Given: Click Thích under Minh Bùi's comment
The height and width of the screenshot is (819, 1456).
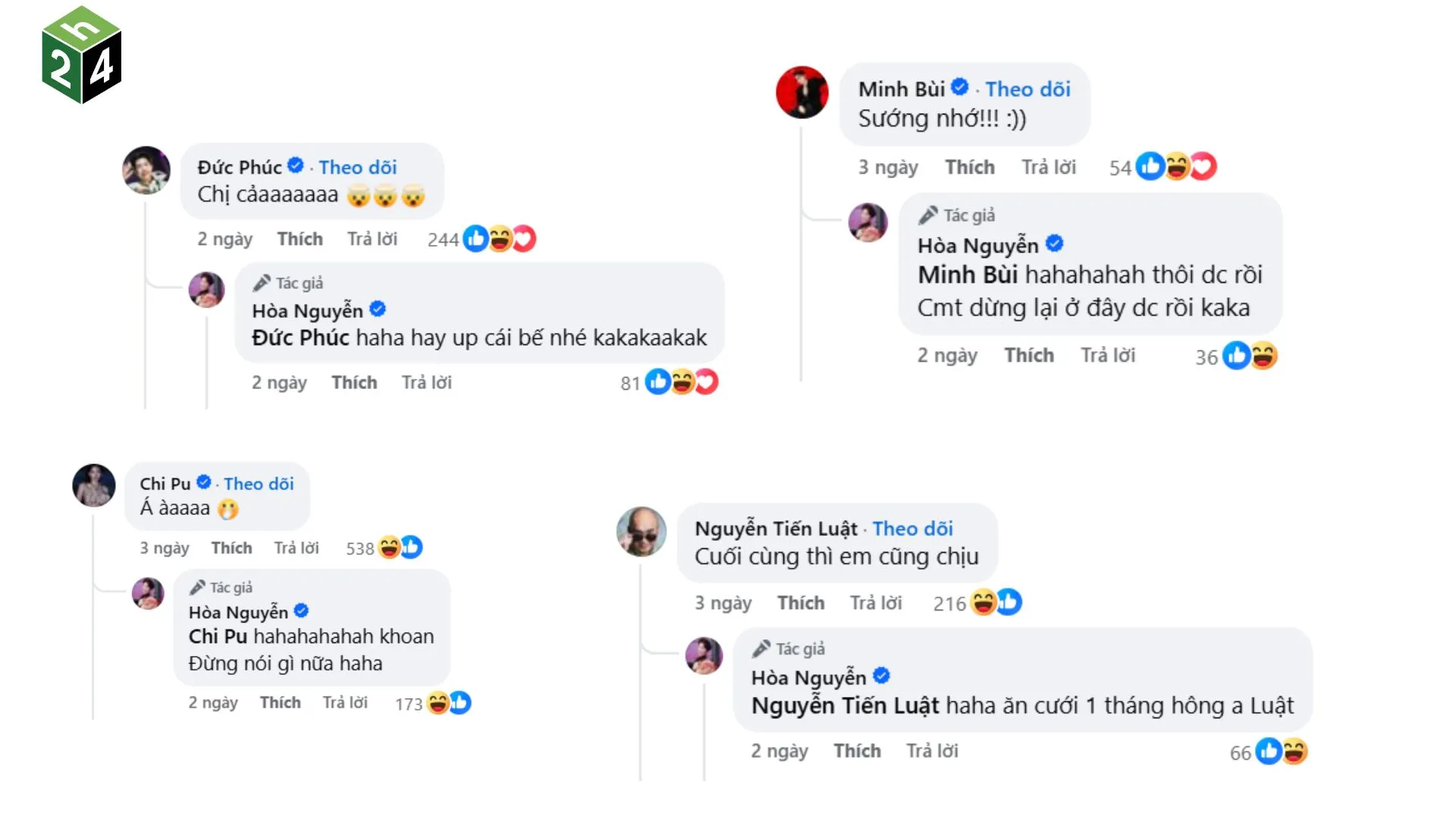Looking at the screenshot, I should [970, 167].
